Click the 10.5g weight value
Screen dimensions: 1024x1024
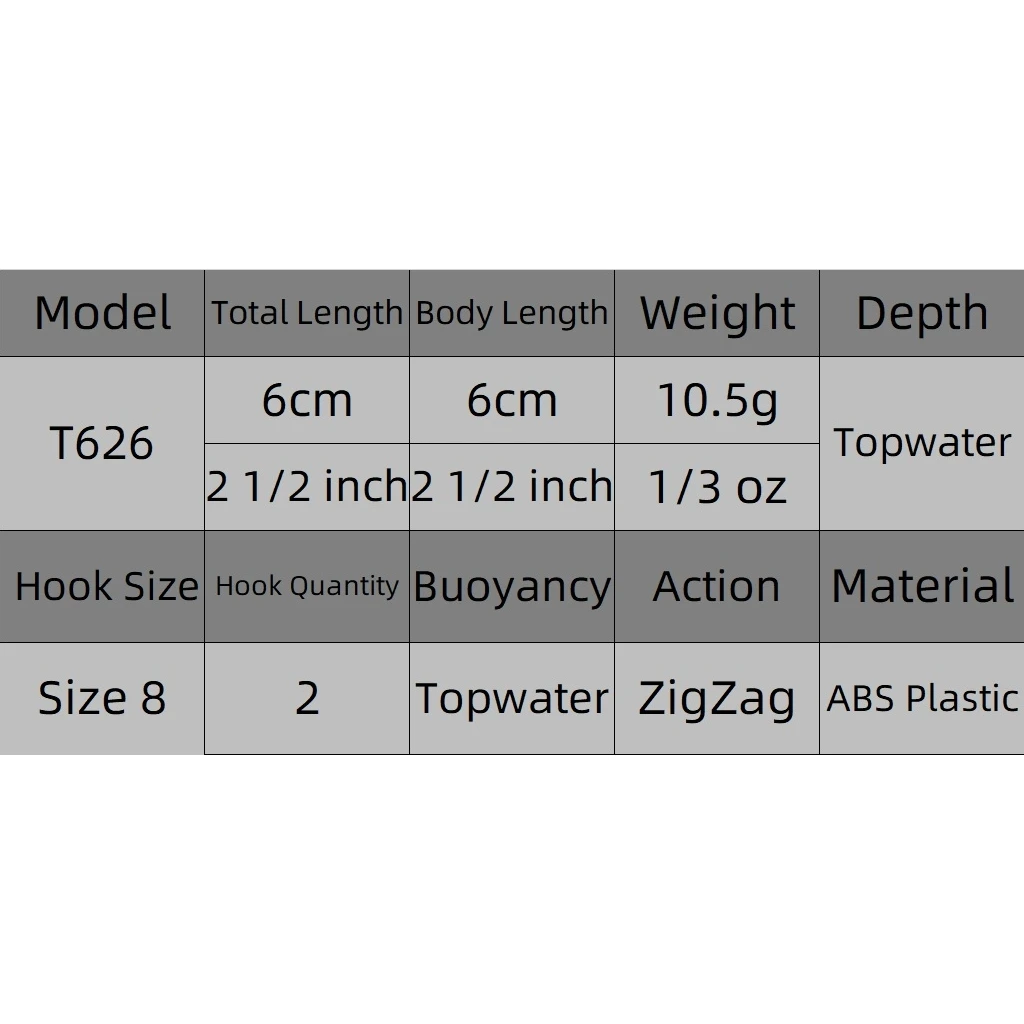717,401
